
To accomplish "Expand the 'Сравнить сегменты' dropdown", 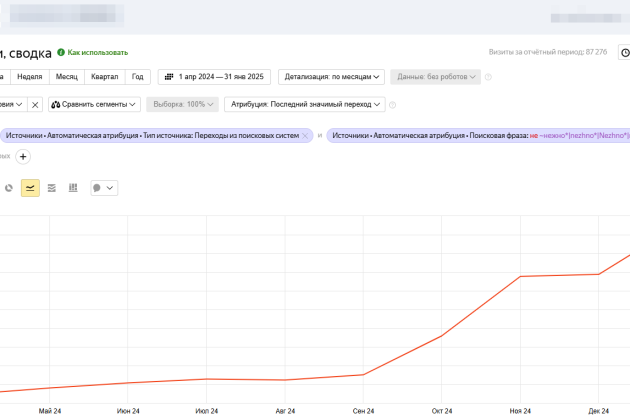I will point(95,104).
